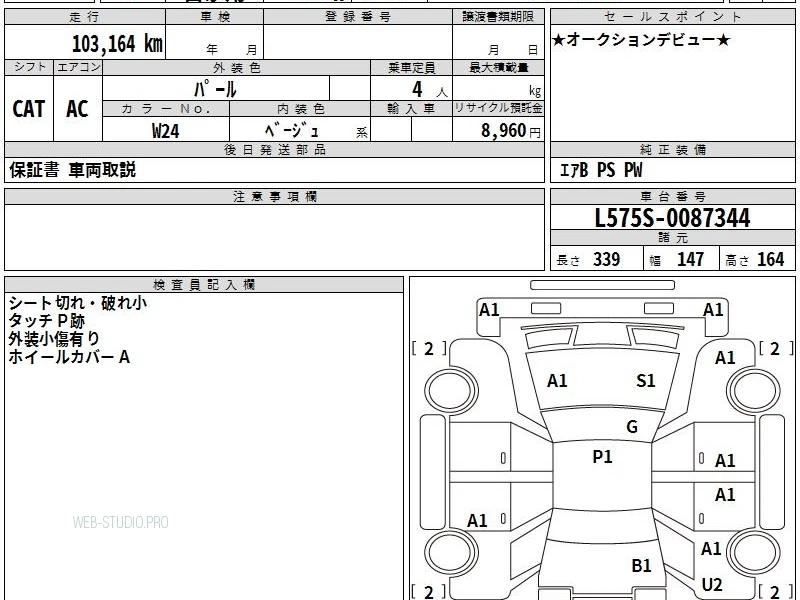Select the 登録番号 header label
Viewport: 800px width, 600px height.
click(358, 17)
